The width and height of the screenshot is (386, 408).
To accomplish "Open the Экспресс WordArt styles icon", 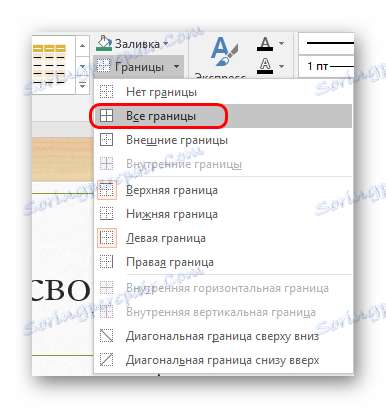I will pyautogui.click(x=224, y=52).
